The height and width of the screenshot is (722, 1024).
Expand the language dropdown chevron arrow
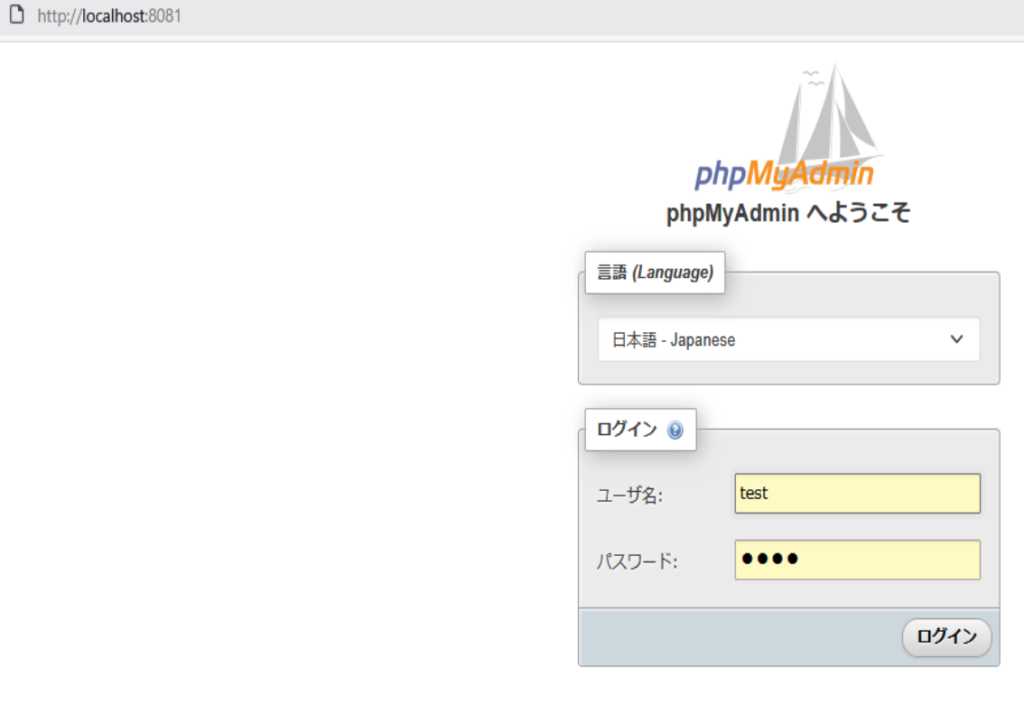pos(957,340)
